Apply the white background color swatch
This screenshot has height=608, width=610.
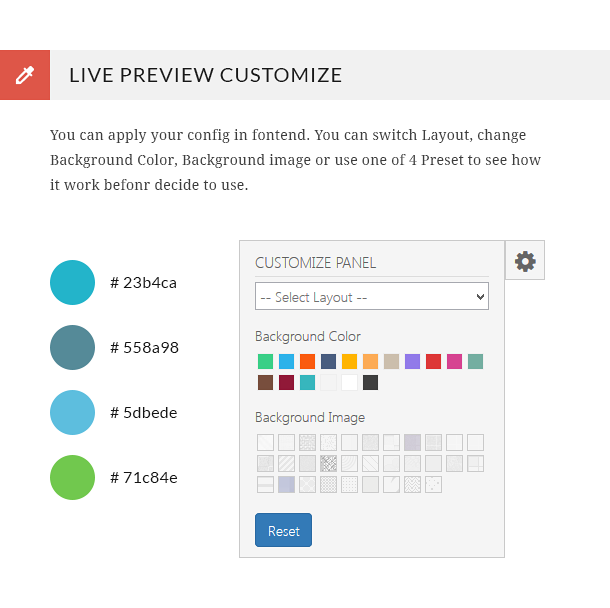[349, 382]
